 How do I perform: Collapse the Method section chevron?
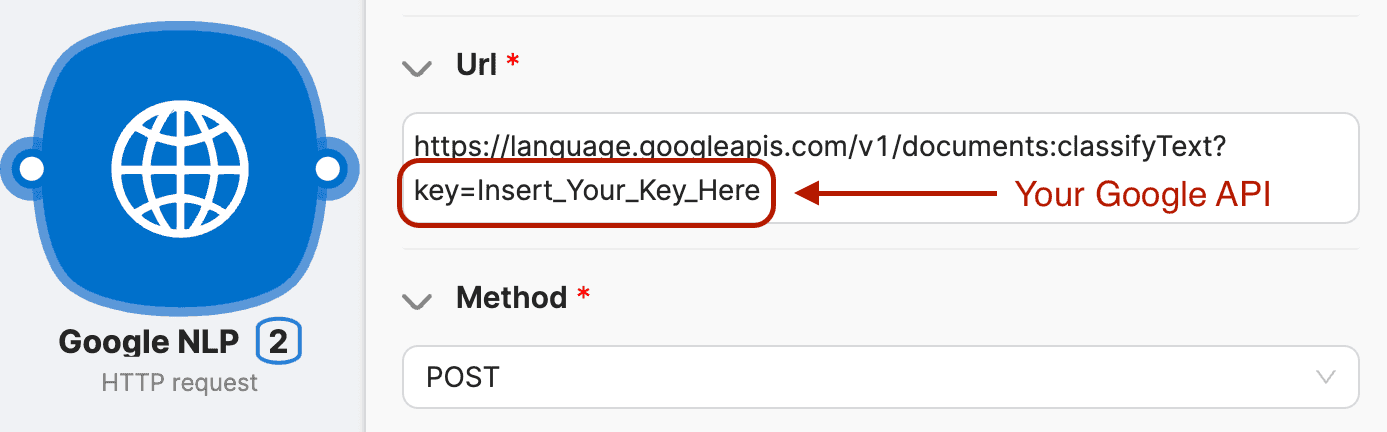[x=416, y=299]
